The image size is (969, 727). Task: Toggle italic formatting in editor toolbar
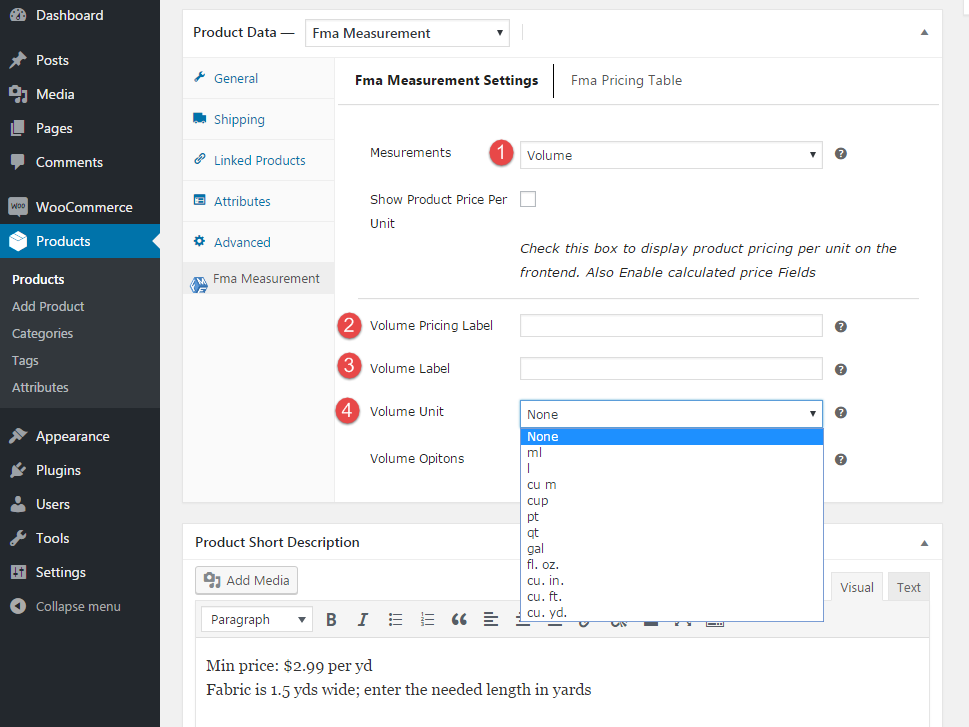point(363,619)
